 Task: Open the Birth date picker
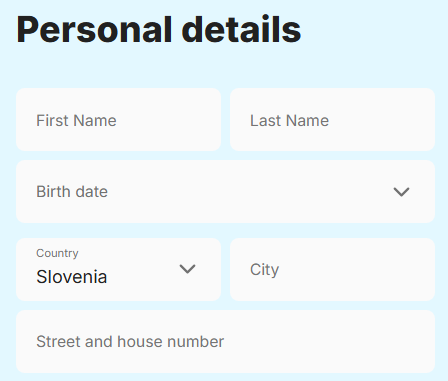click(225, 192)
